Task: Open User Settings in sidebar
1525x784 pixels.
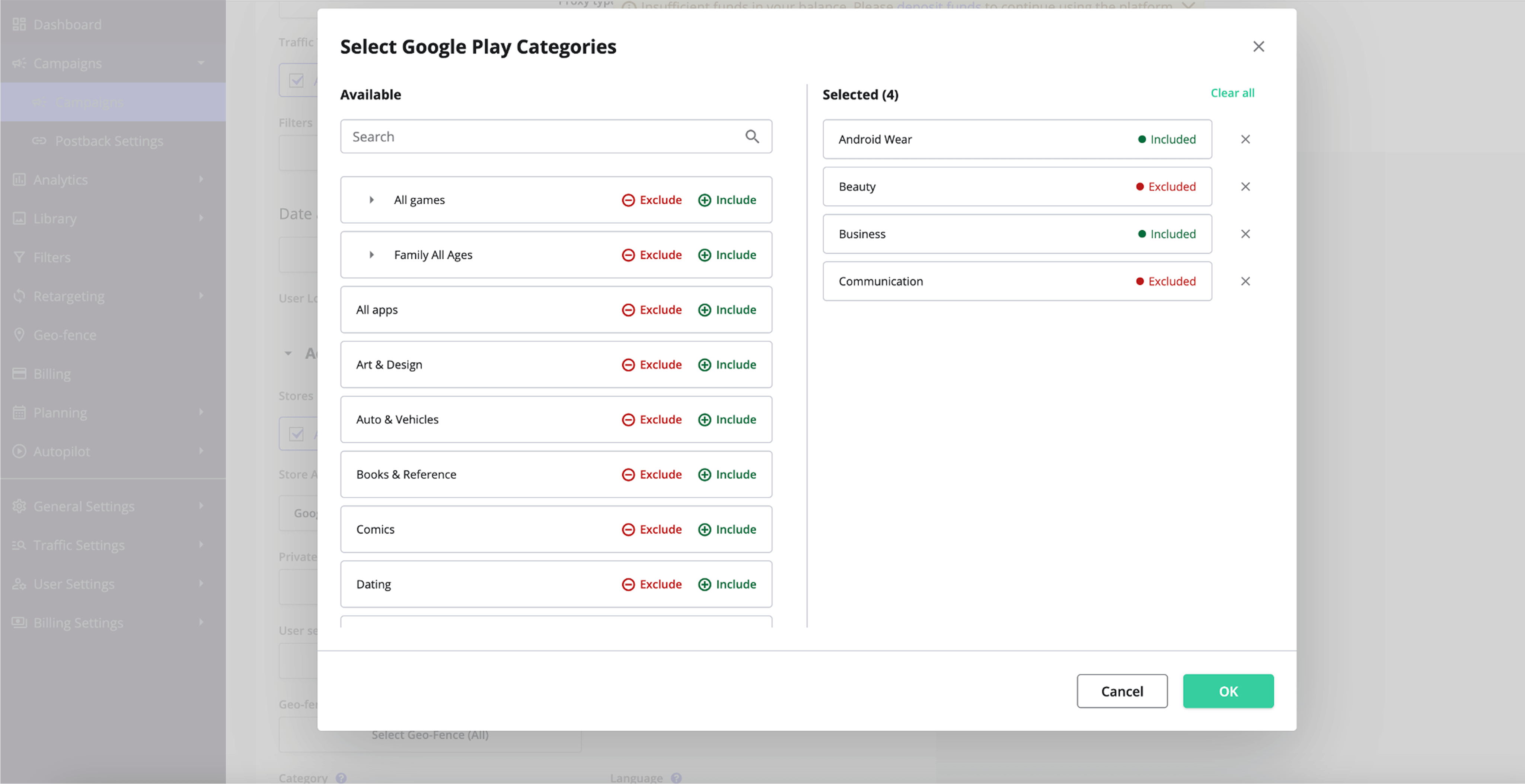Action: click(x=112, y=584)
